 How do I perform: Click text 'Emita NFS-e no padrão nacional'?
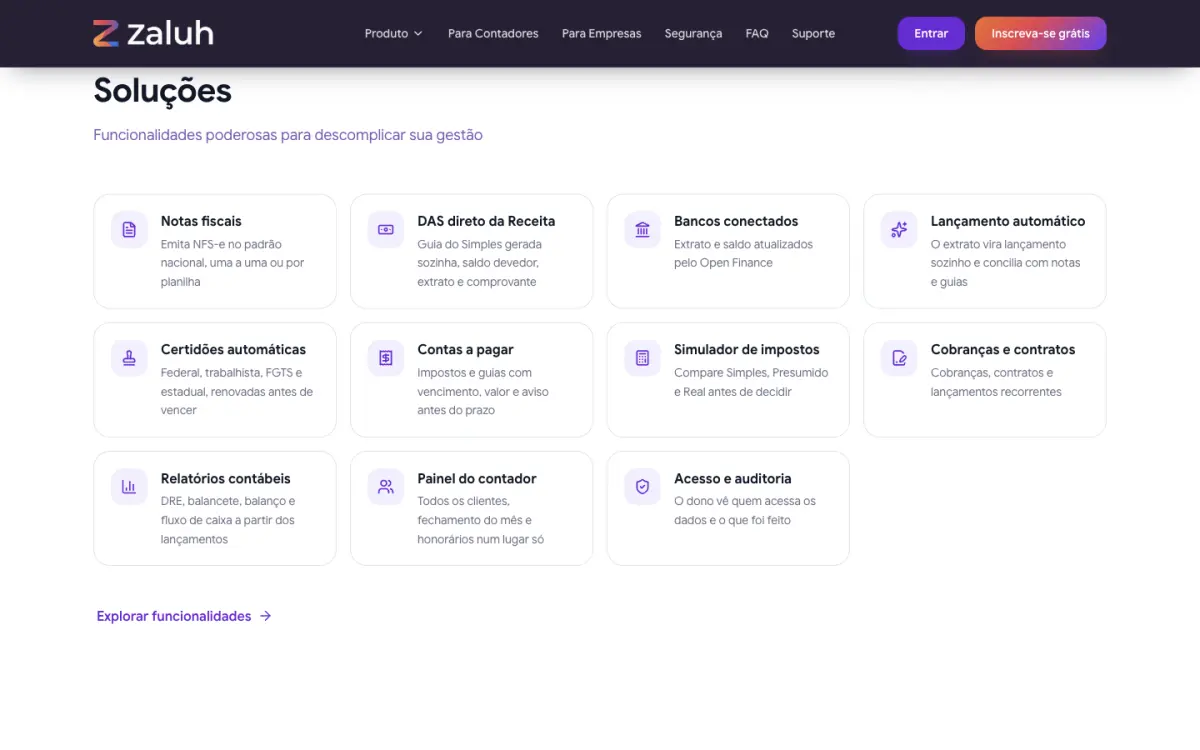(x=222, y=253)
